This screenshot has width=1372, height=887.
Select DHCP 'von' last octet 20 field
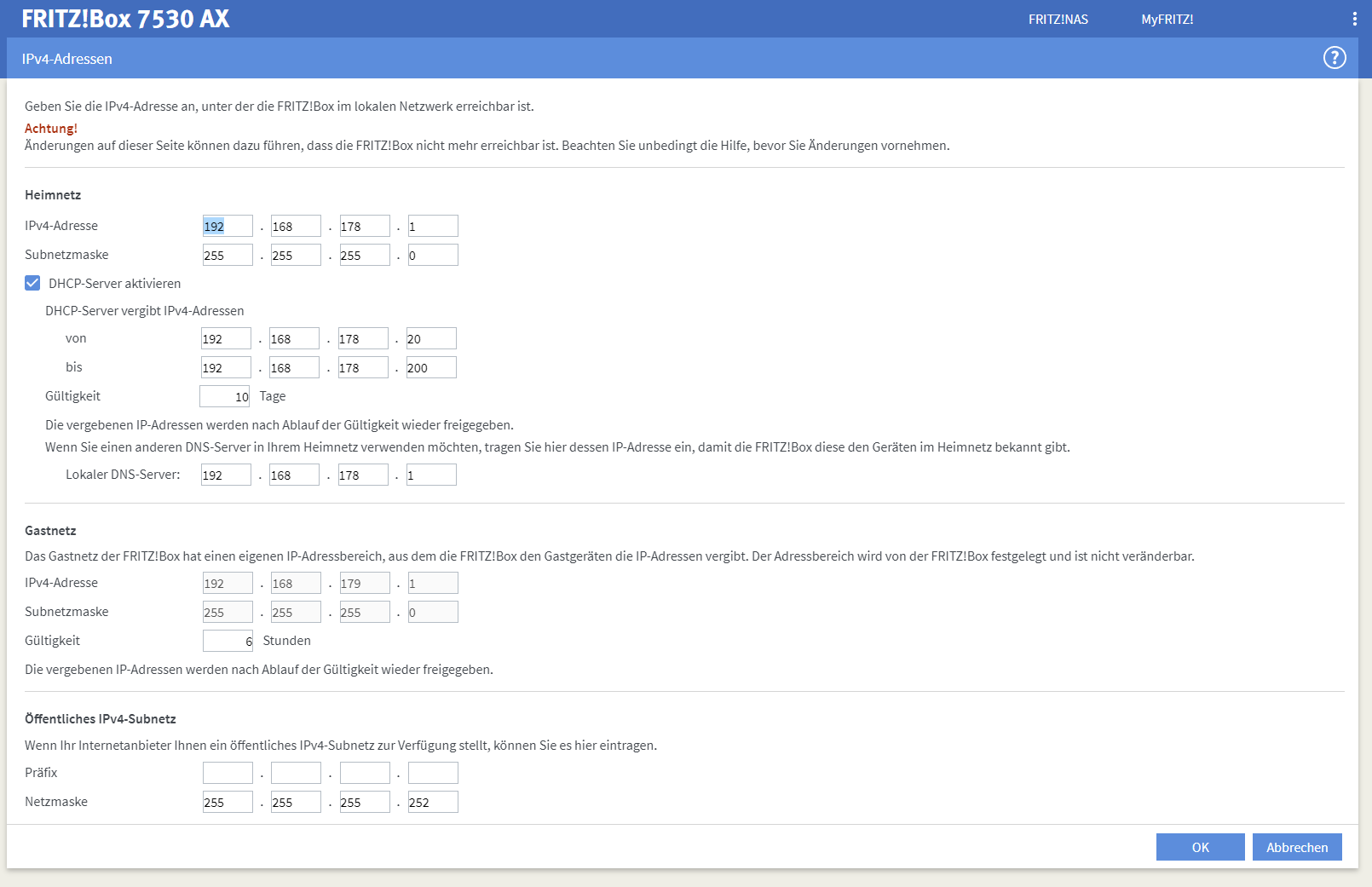coord(431,338)
